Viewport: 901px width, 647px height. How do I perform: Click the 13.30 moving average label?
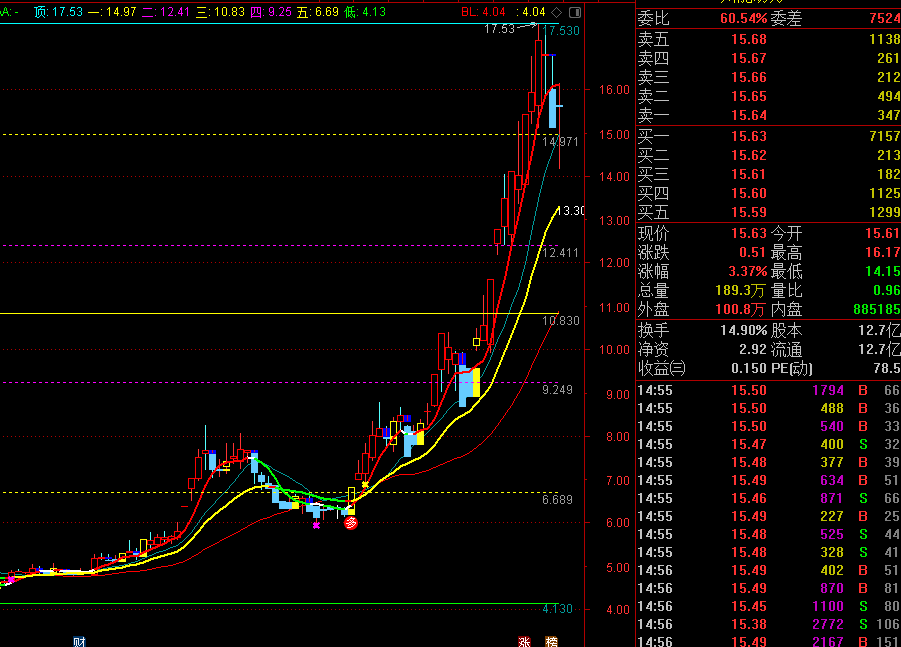coord(570,211)
